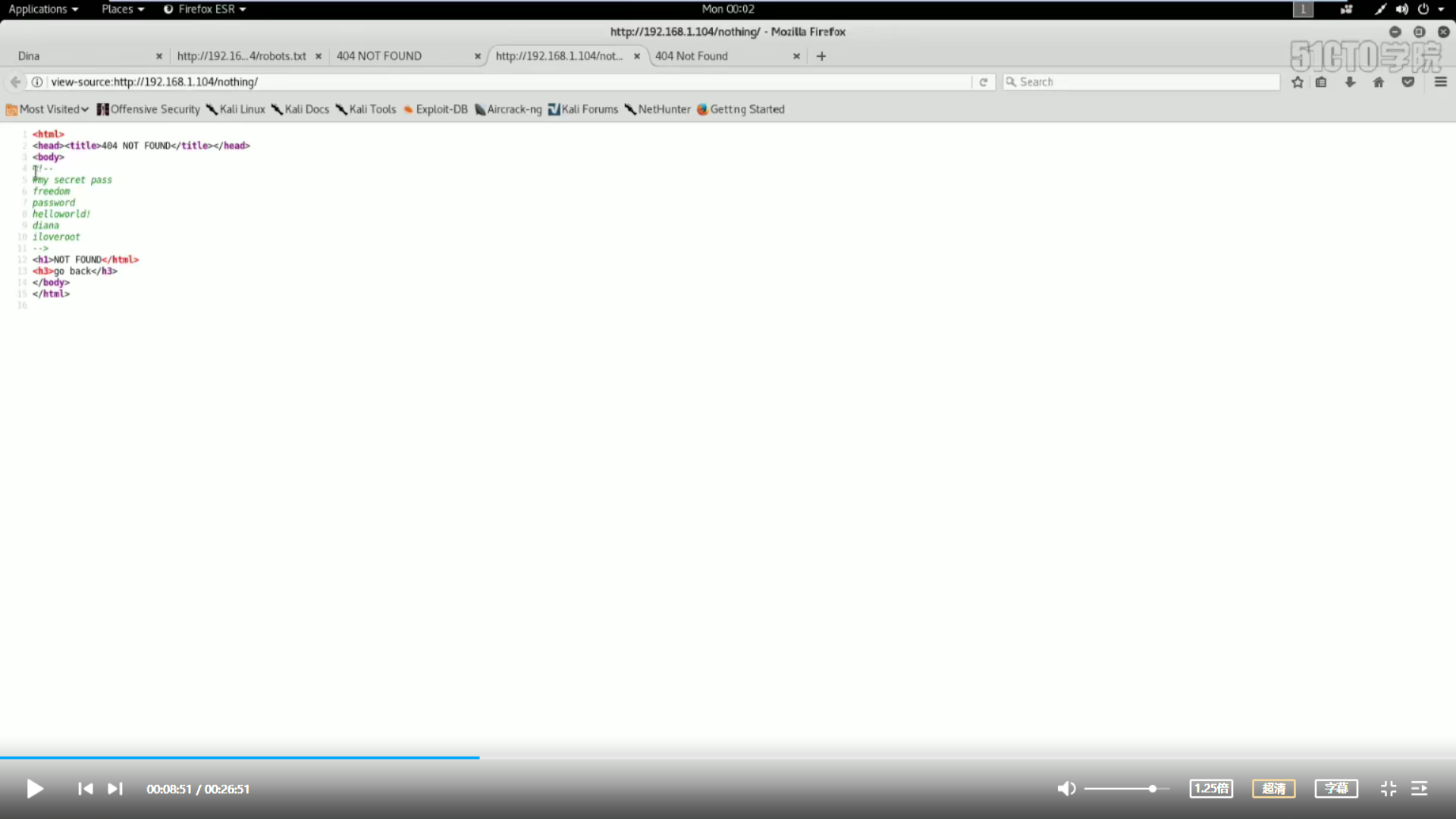This screenshot has height=819, width=1456.
Task: Click the 'diana' line in source
Action: (x=45, y=225)
